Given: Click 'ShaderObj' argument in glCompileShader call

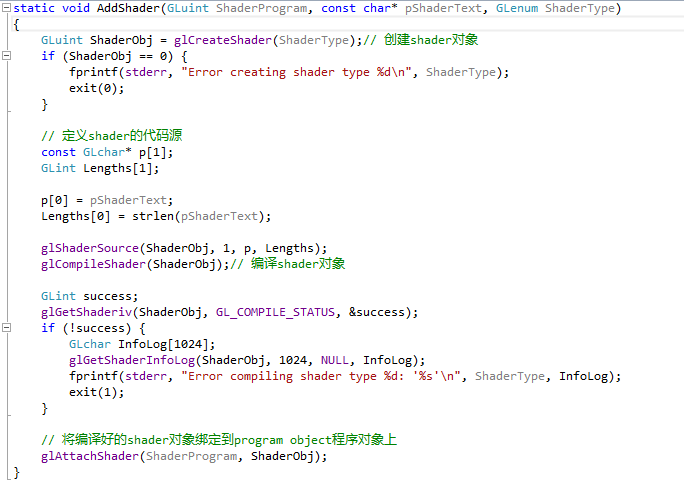Looking at the screenshot, I should [184, 264].
